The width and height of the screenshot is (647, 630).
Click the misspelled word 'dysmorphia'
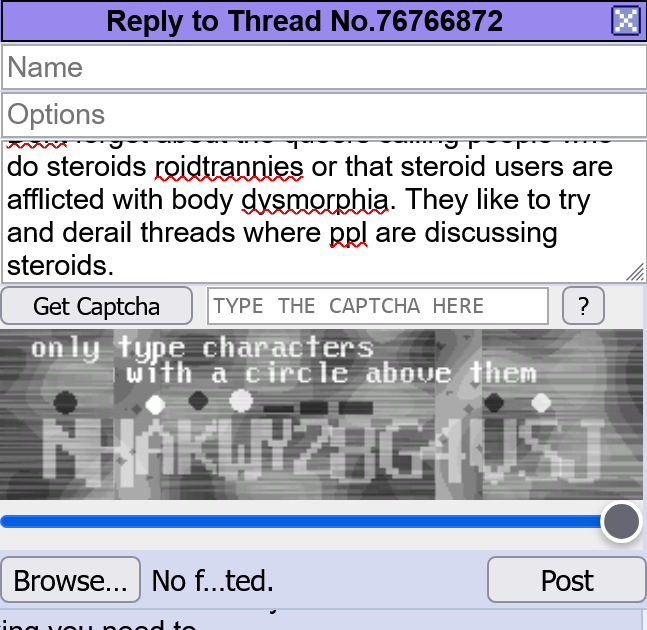[x=315, y=200]
